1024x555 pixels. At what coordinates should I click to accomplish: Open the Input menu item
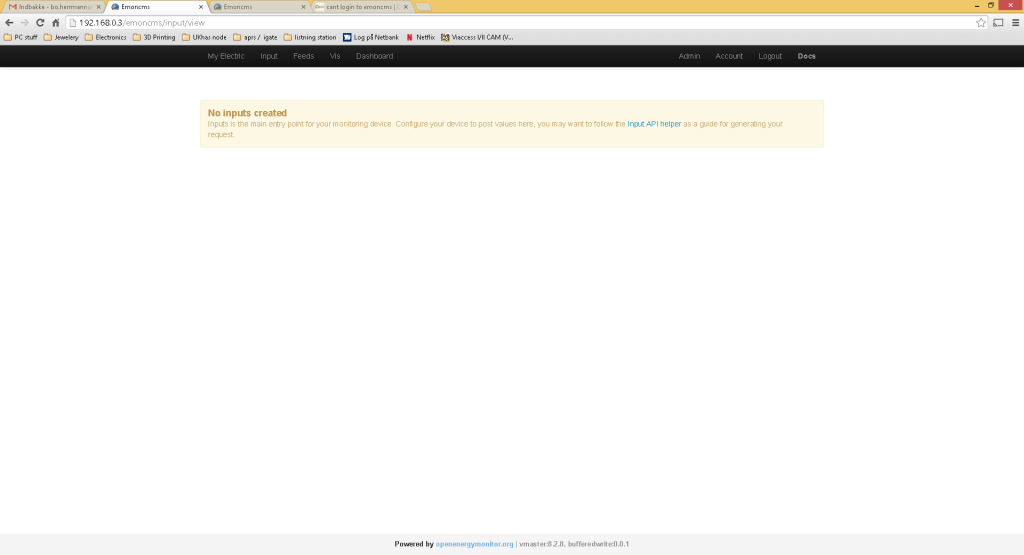pos(268,56)
